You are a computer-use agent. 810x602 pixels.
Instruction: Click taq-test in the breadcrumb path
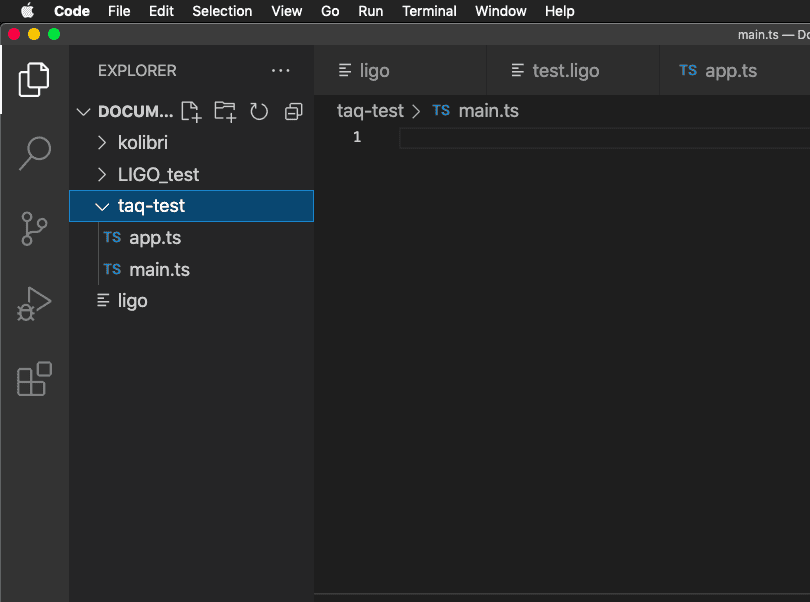[370, 111]
